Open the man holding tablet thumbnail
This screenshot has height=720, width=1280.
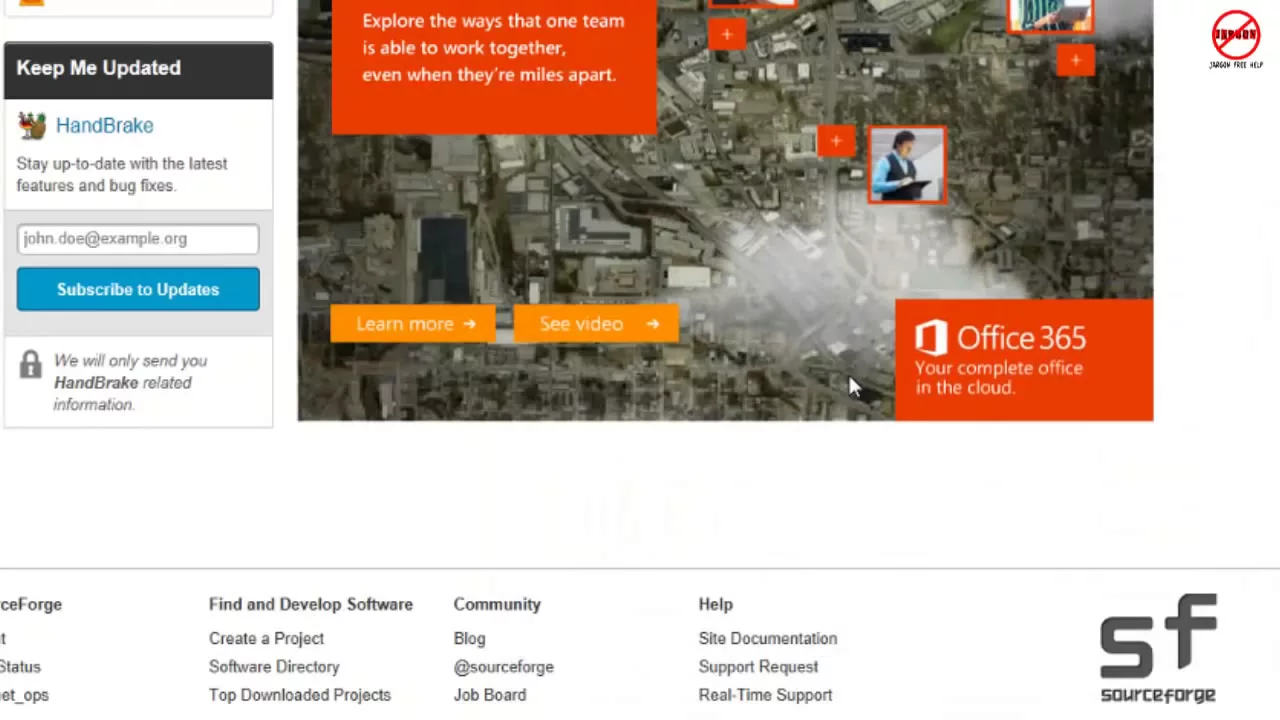907,165
